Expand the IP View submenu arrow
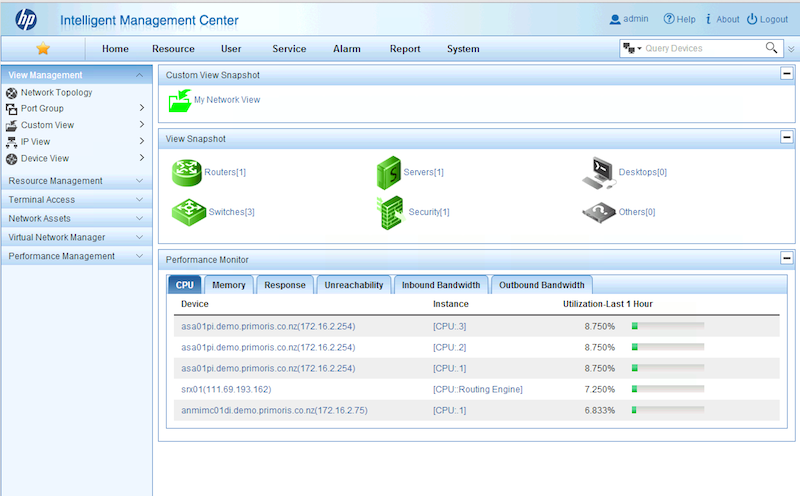Image resolution: width=800 pixels, height=496 pixels. click(142, 141)
